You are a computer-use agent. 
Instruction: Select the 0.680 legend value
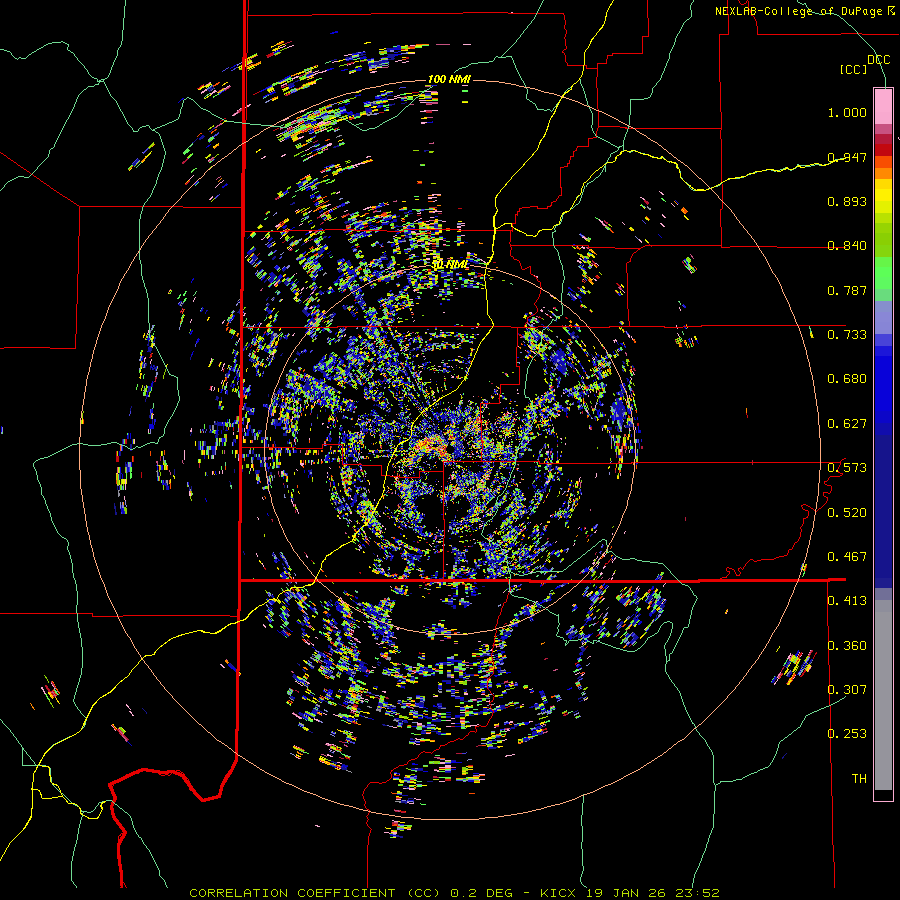pyautogui.click(x=847, y=379)
